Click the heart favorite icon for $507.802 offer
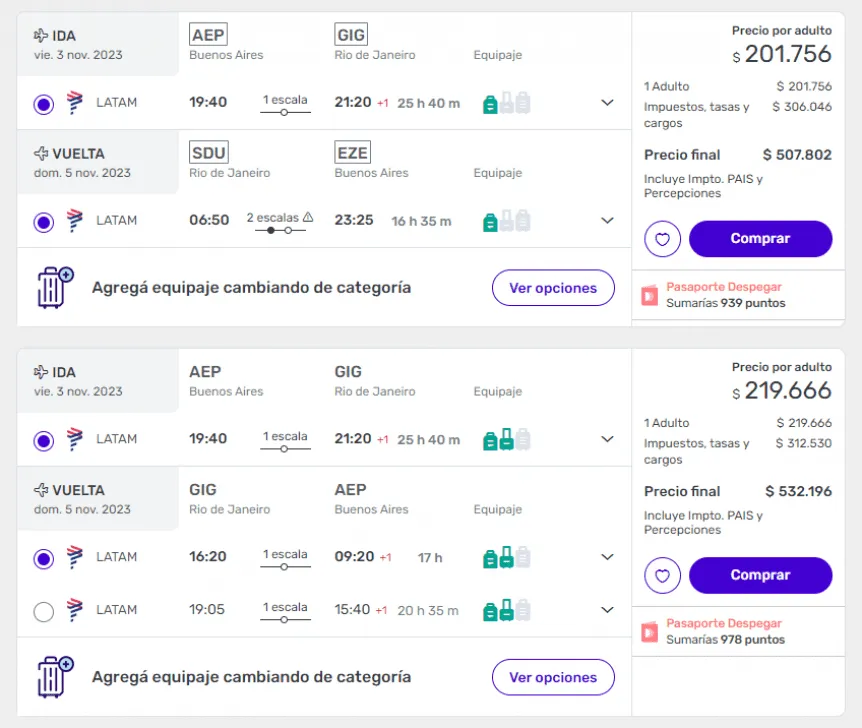 [664, 239]
